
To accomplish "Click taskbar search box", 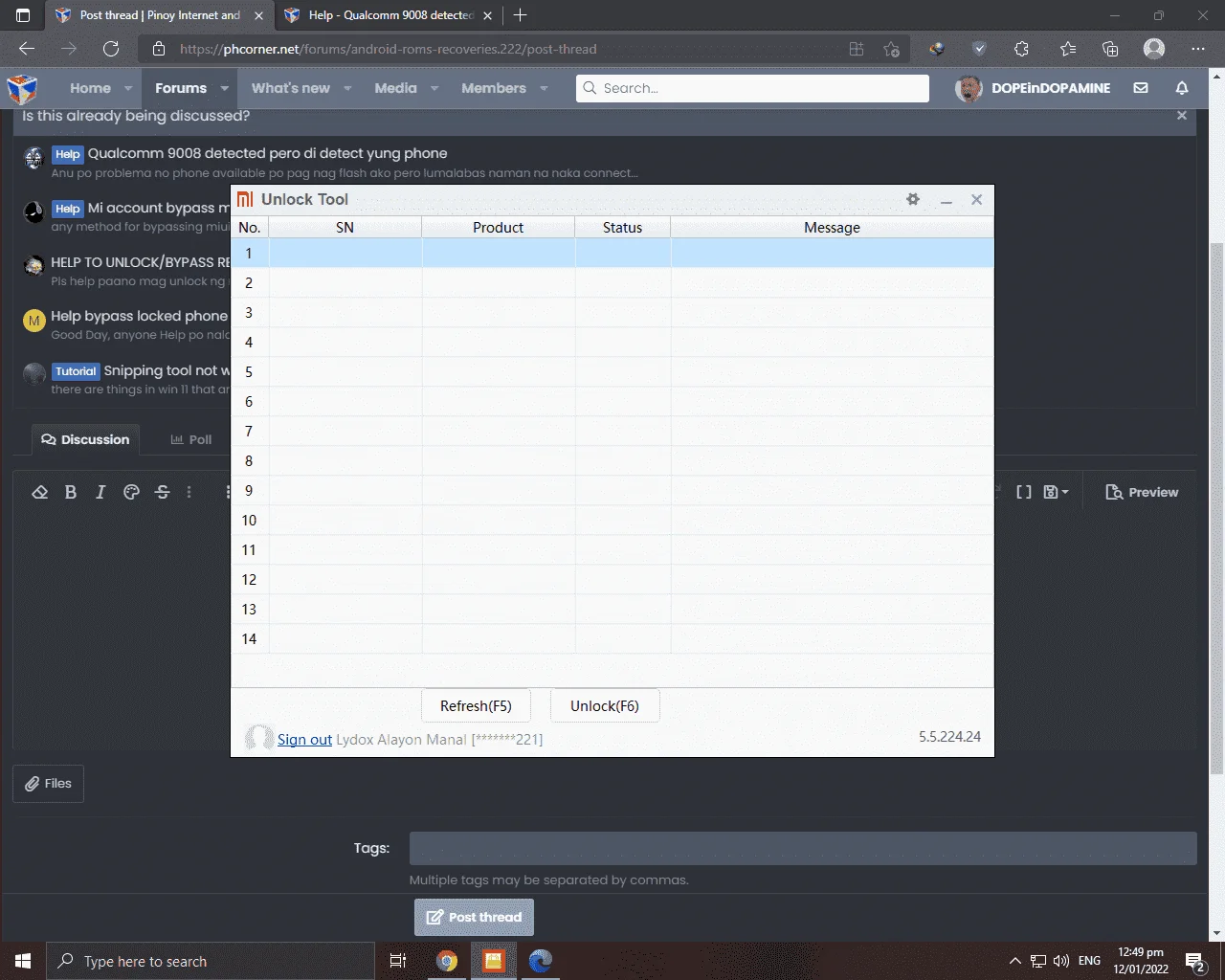I will (211, 961).
